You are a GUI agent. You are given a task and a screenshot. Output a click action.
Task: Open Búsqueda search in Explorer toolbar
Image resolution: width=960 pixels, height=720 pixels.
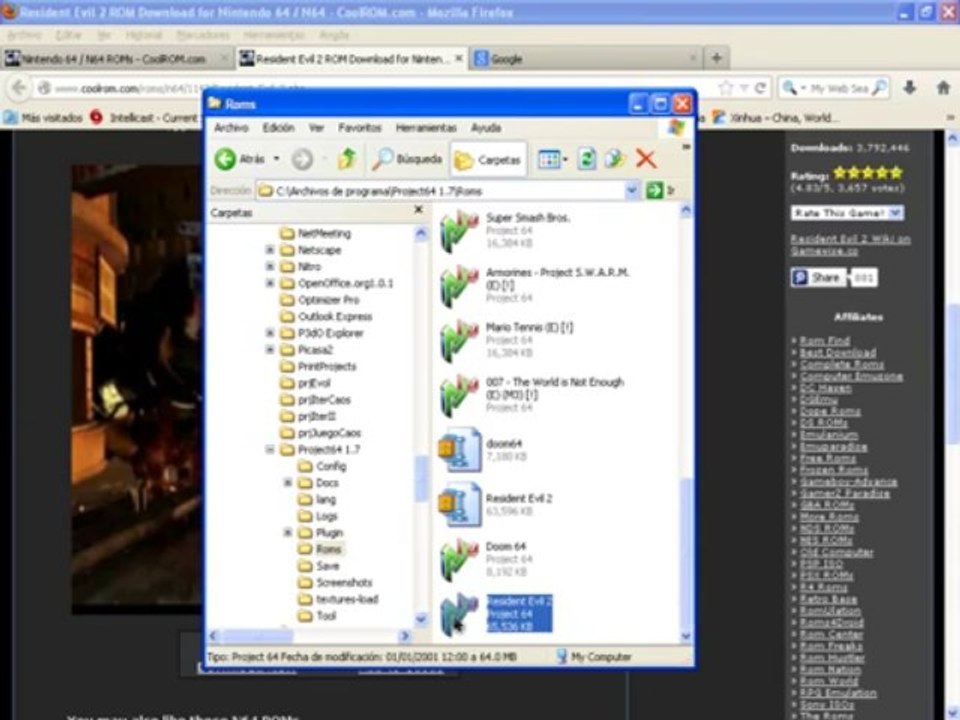coord(407,159)
